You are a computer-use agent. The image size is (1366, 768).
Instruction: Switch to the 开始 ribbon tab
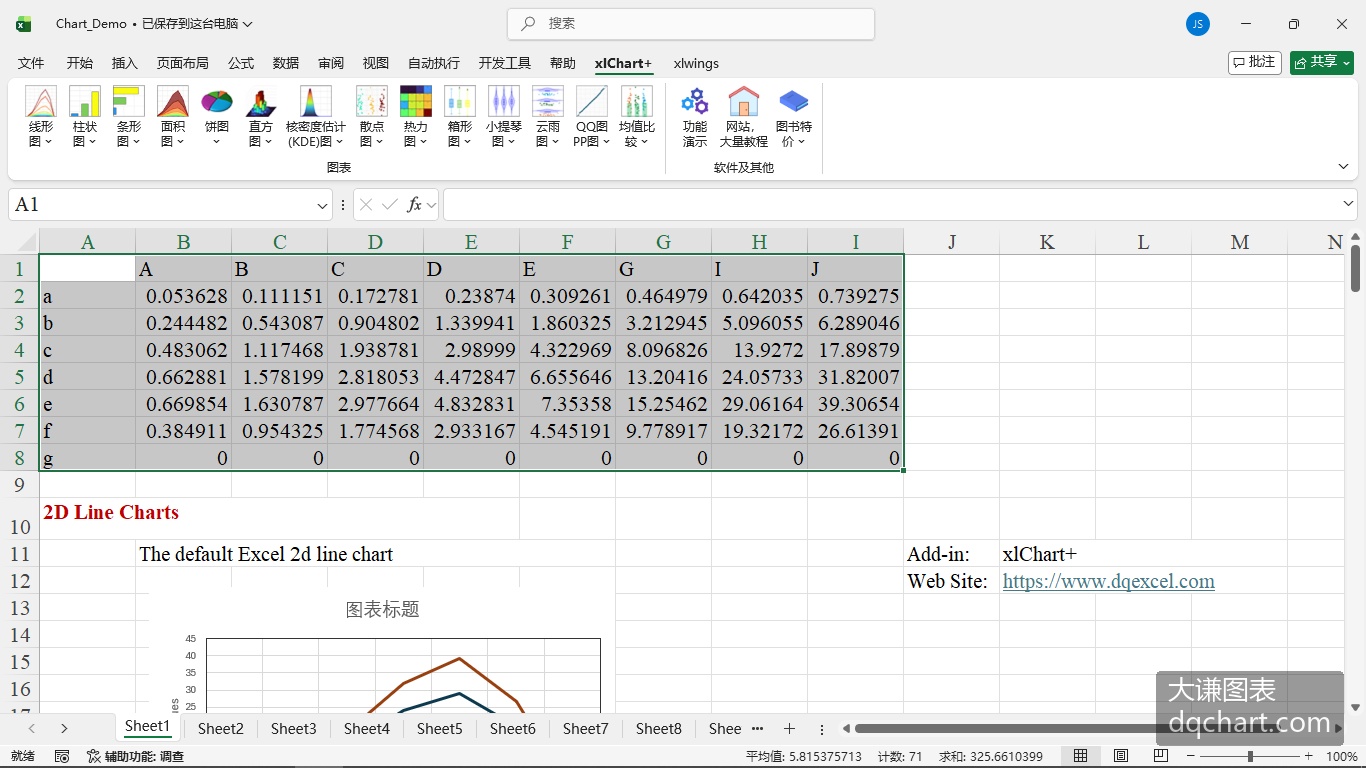(80, 63)
